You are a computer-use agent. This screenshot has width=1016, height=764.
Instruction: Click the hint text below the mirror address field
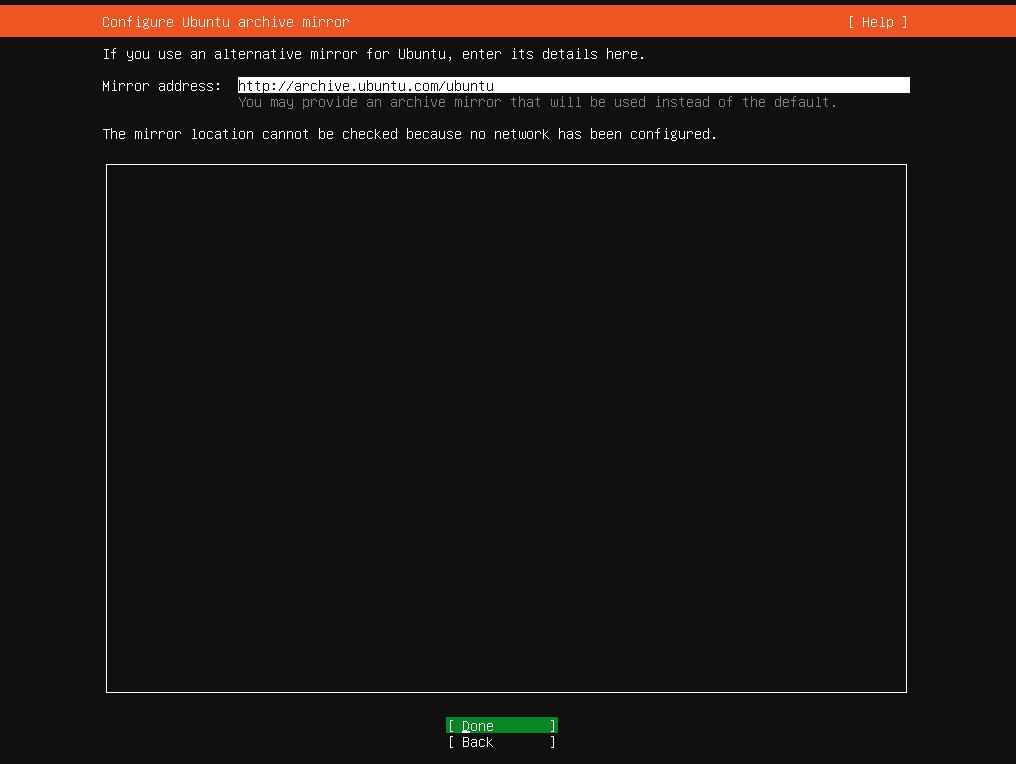[x=537, y=102]
